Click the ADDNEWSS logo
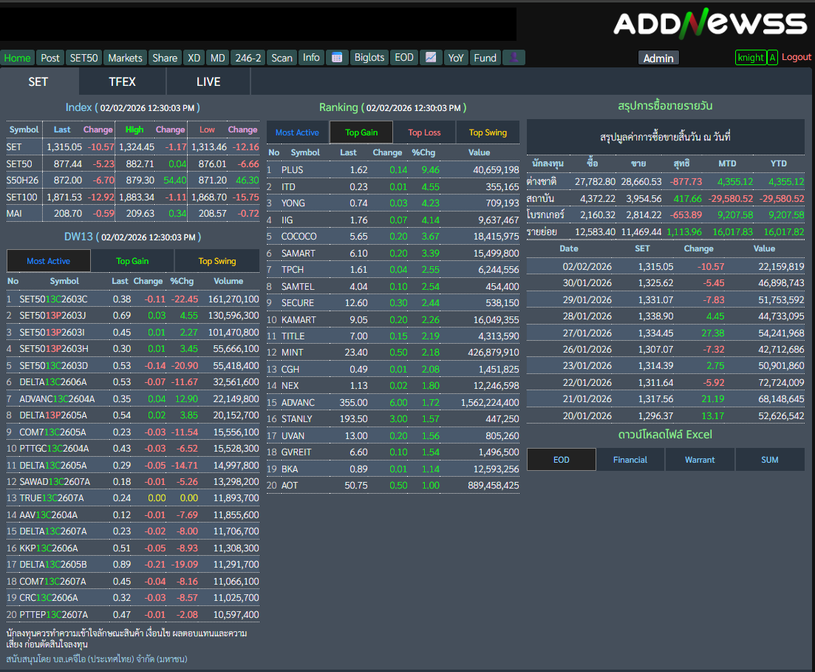The image size is (815, 672). click(710, 24)
